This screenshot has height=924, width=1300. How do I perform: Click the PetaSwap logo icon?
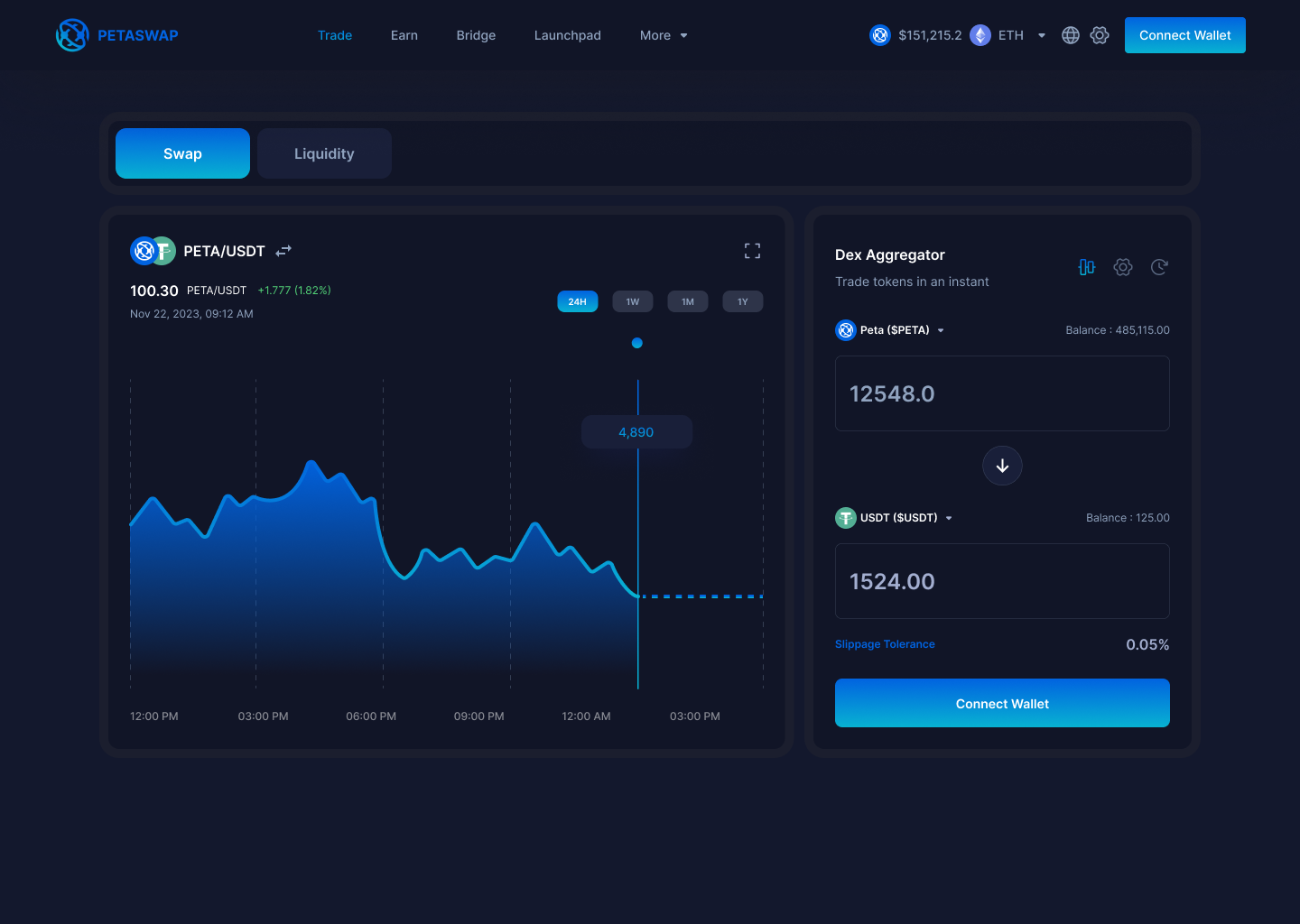pos(72,35)
